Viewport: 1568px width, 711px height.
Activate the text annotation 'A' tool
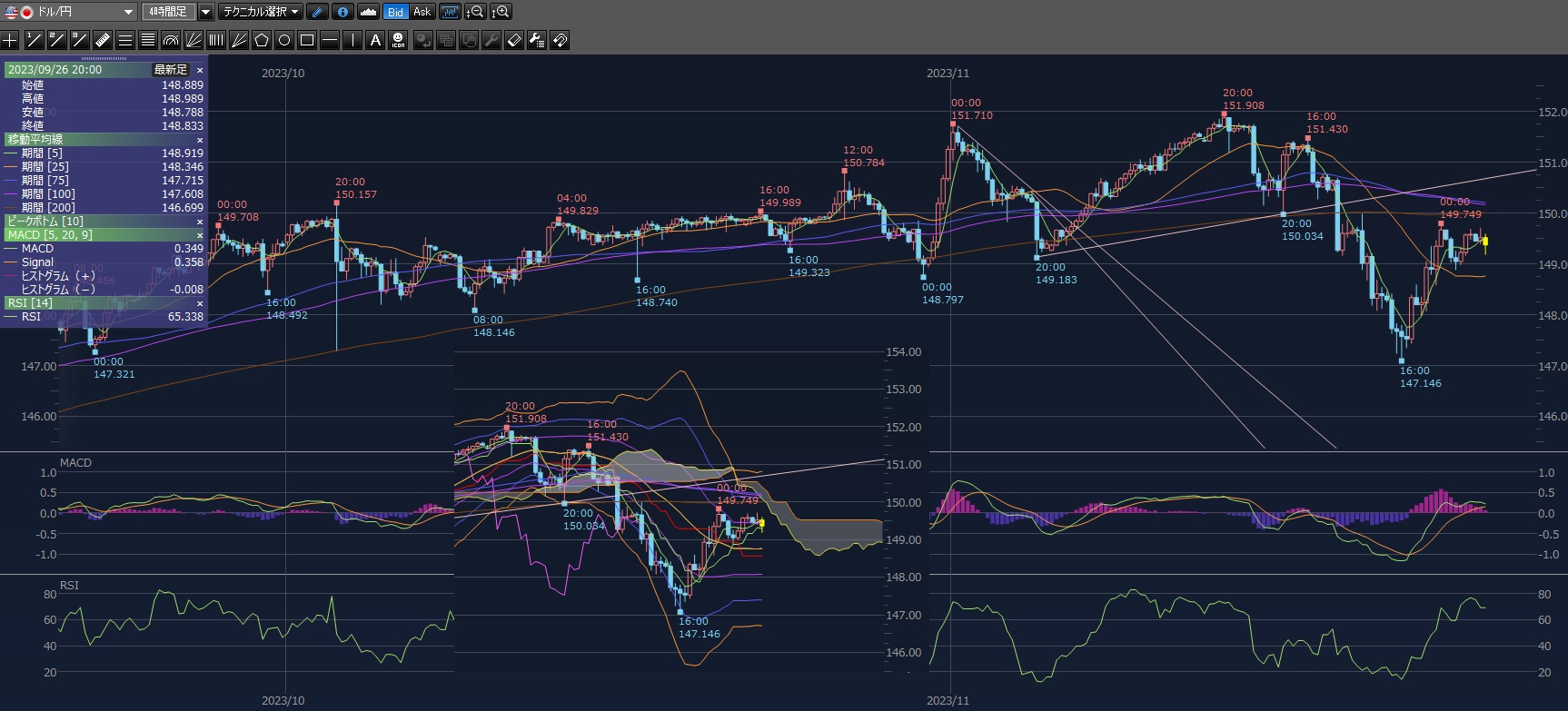(x=375, y=40)
